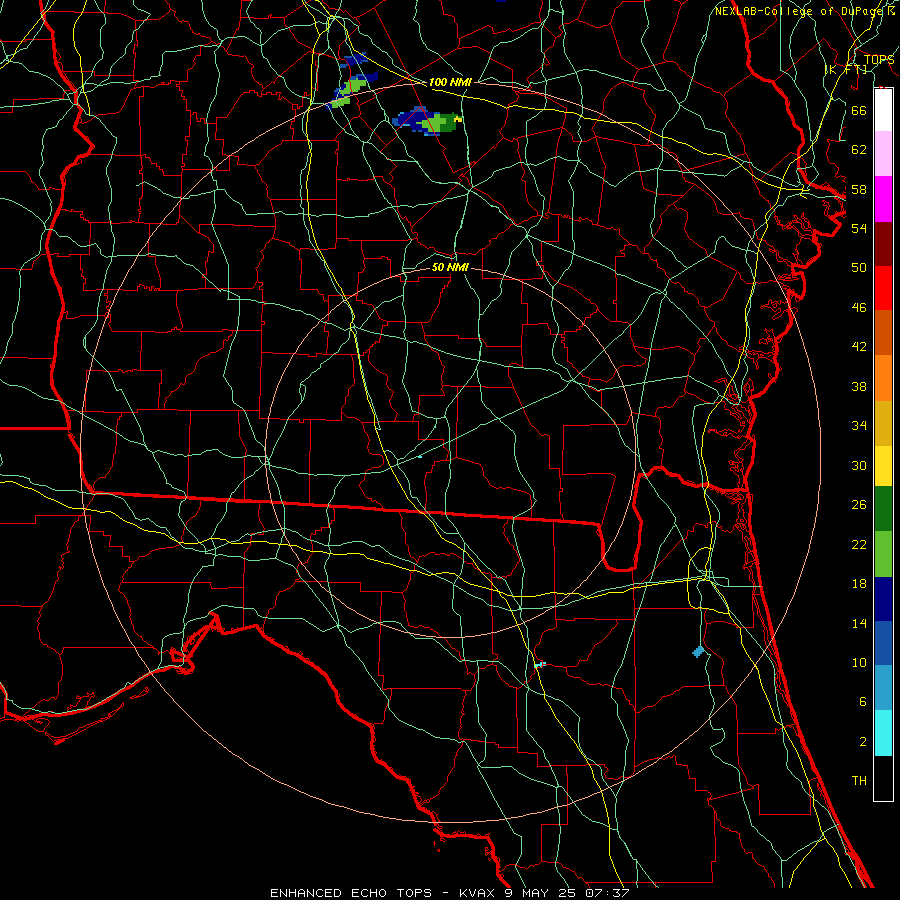
Task: Click the legend value "62"
Action: [859, 150]
